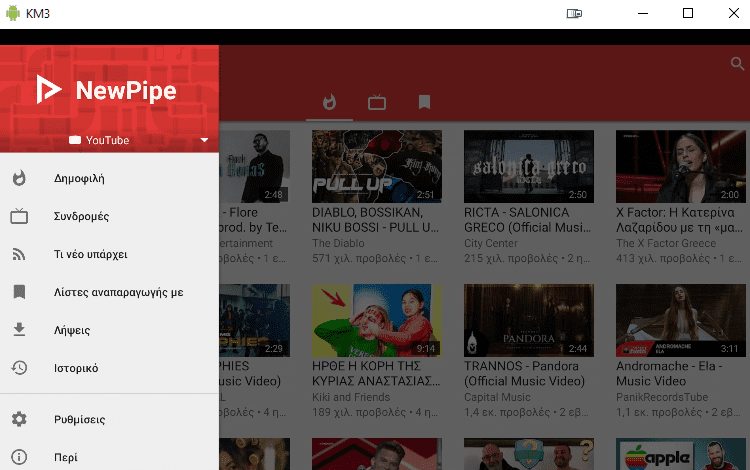This screenshot has width=750, height=470.
Task: Open the X Factor singer thumbnail
Action: click(681, 166)
